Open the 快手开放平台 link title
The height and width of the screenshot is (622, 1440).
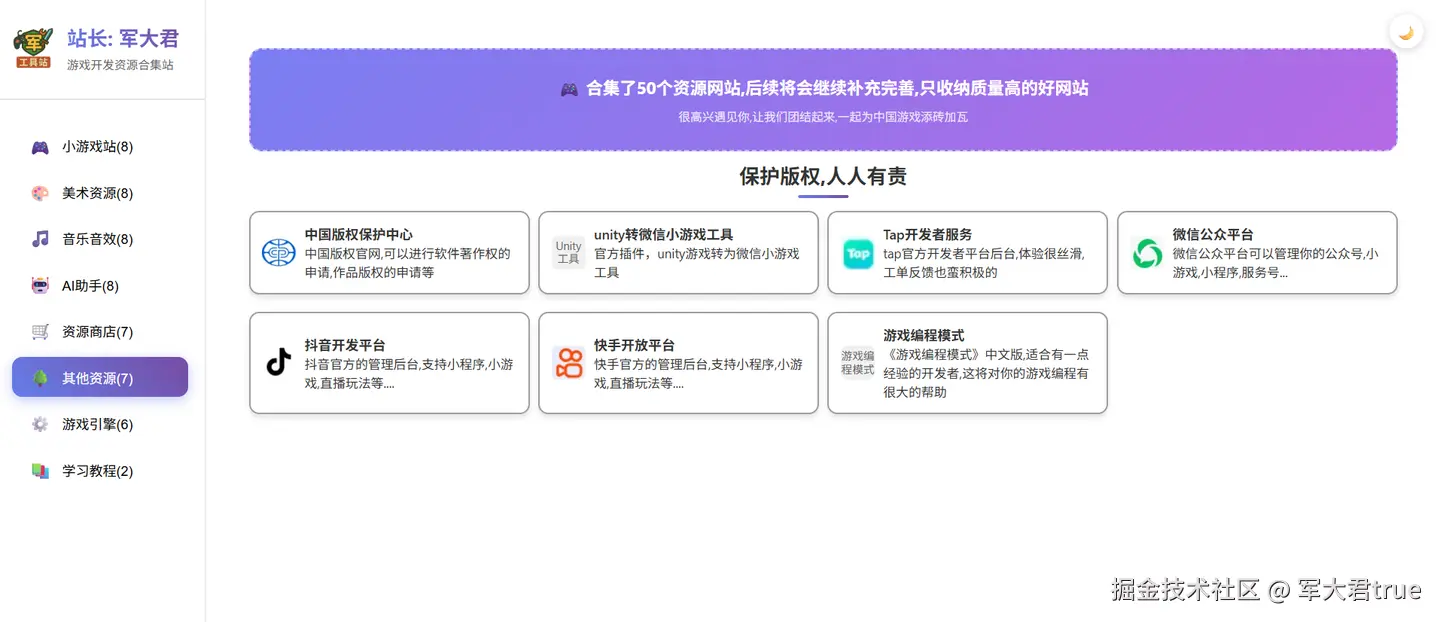(634, 345)
